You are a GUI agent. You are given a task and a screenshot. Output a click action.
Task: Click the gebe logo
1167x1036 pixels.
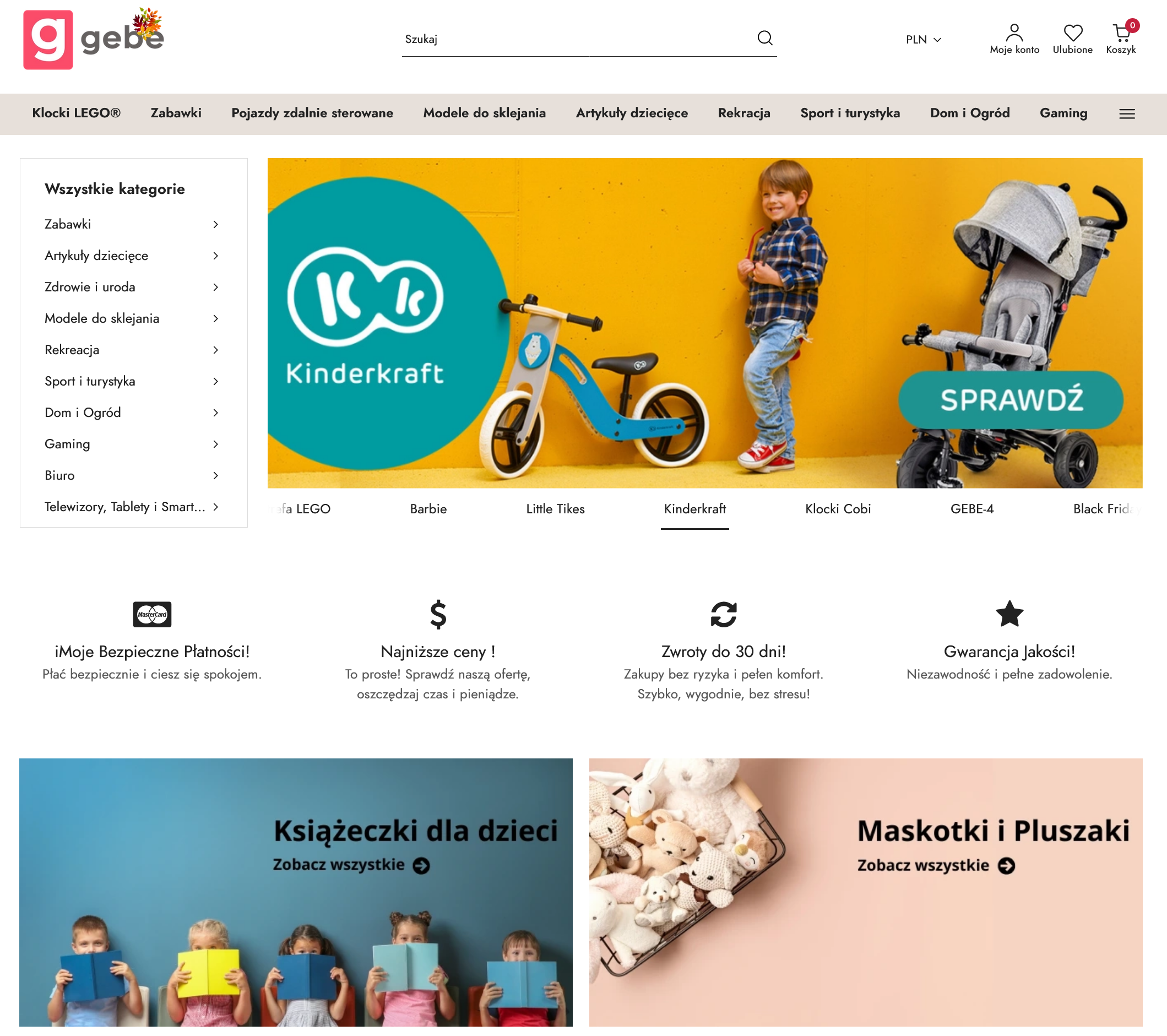[x=94, y=39]
